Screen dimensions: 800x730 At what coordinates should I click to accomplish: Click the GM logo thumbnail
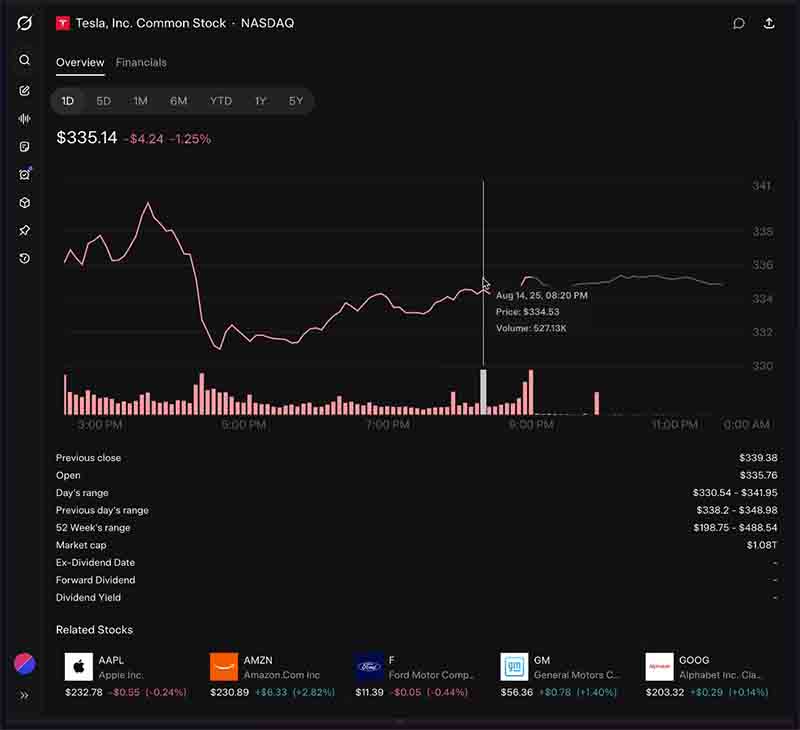(514, 666)
